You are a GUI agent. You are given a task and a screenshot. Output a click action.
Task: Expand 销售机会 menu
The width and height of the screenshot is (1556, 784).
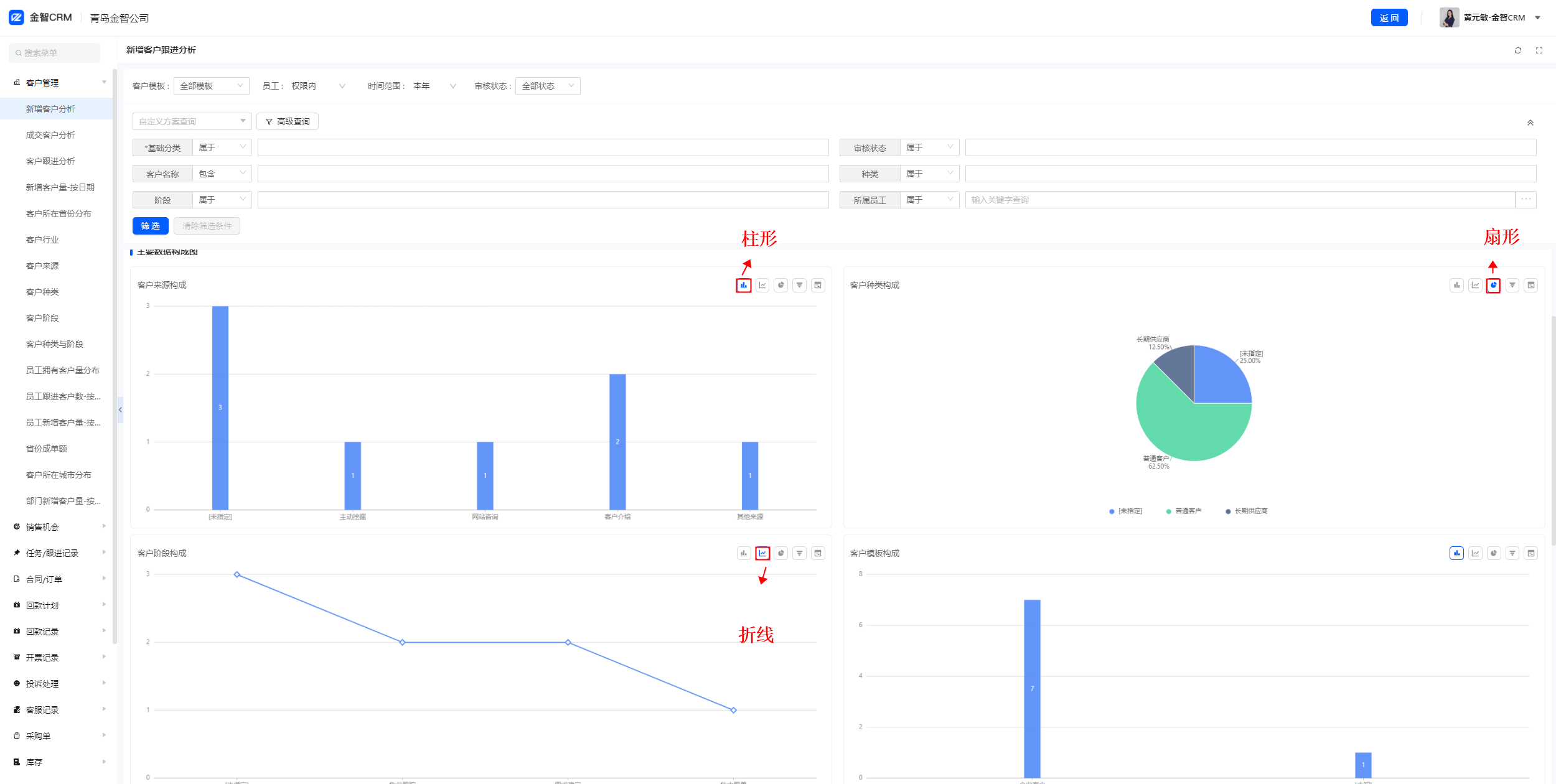click(x=60, y=527)
